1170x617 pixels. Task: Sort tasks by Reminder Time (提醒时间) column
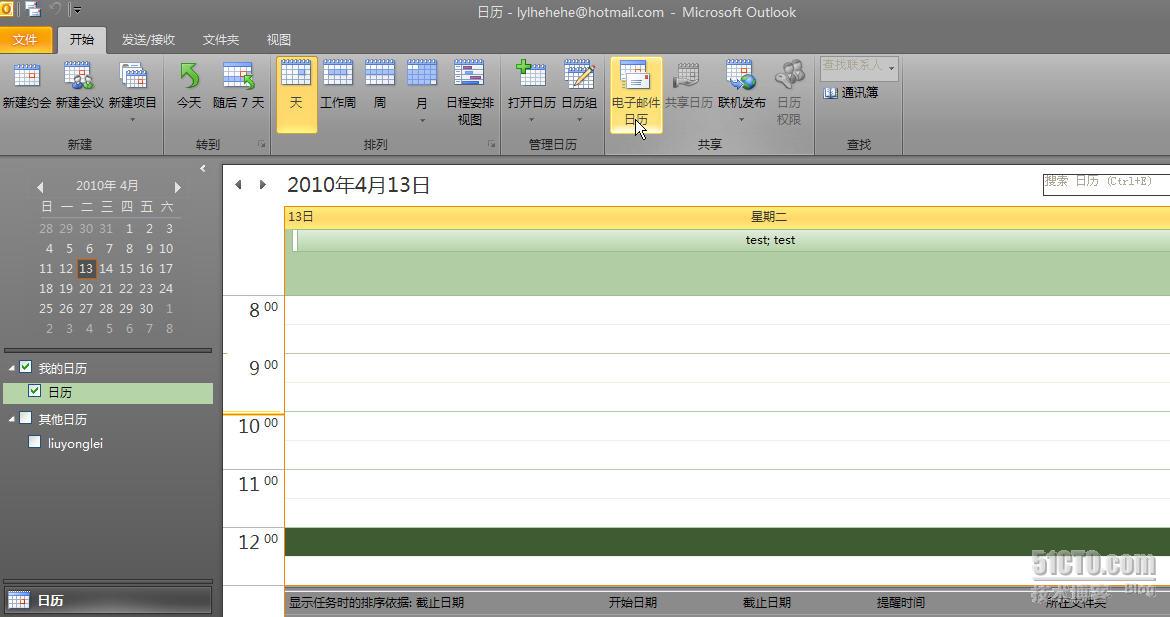click(x=901, y=602)
